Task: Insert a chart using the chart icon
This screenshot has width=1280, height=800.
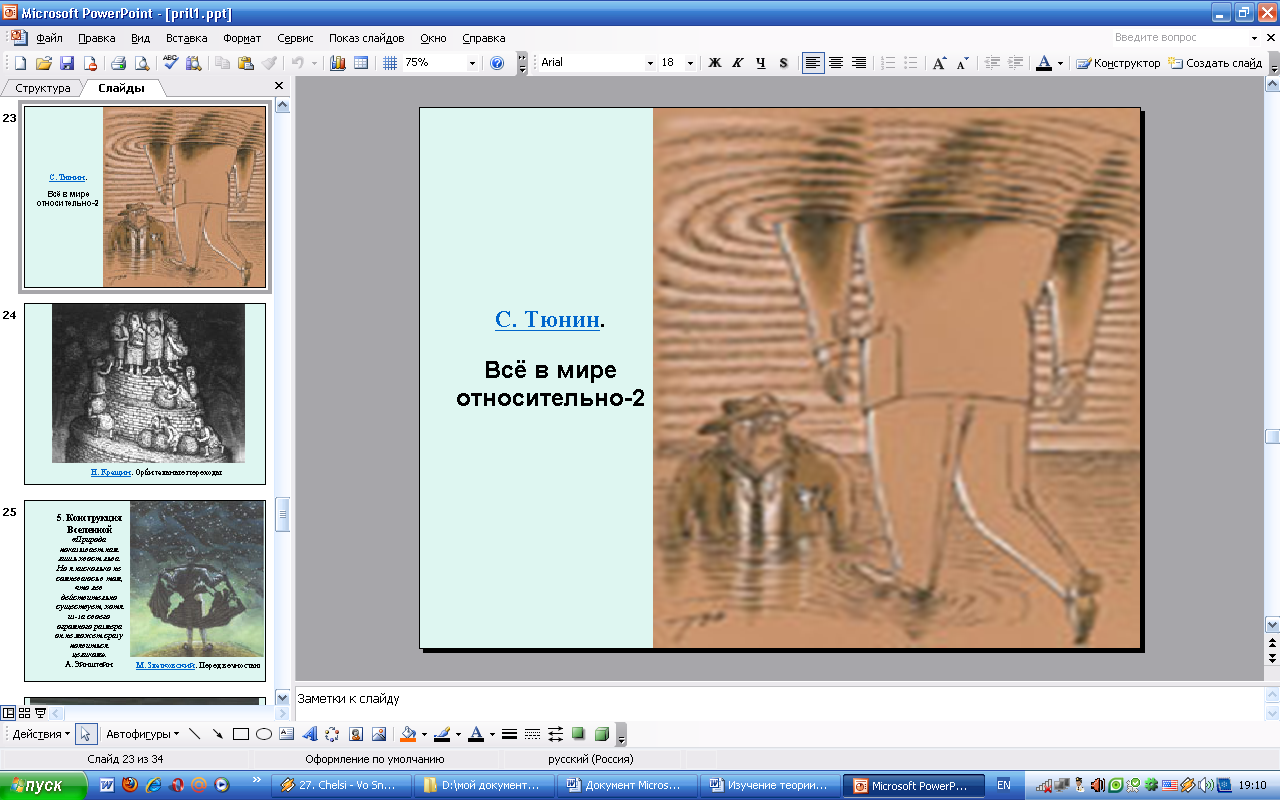Action: 337,63
